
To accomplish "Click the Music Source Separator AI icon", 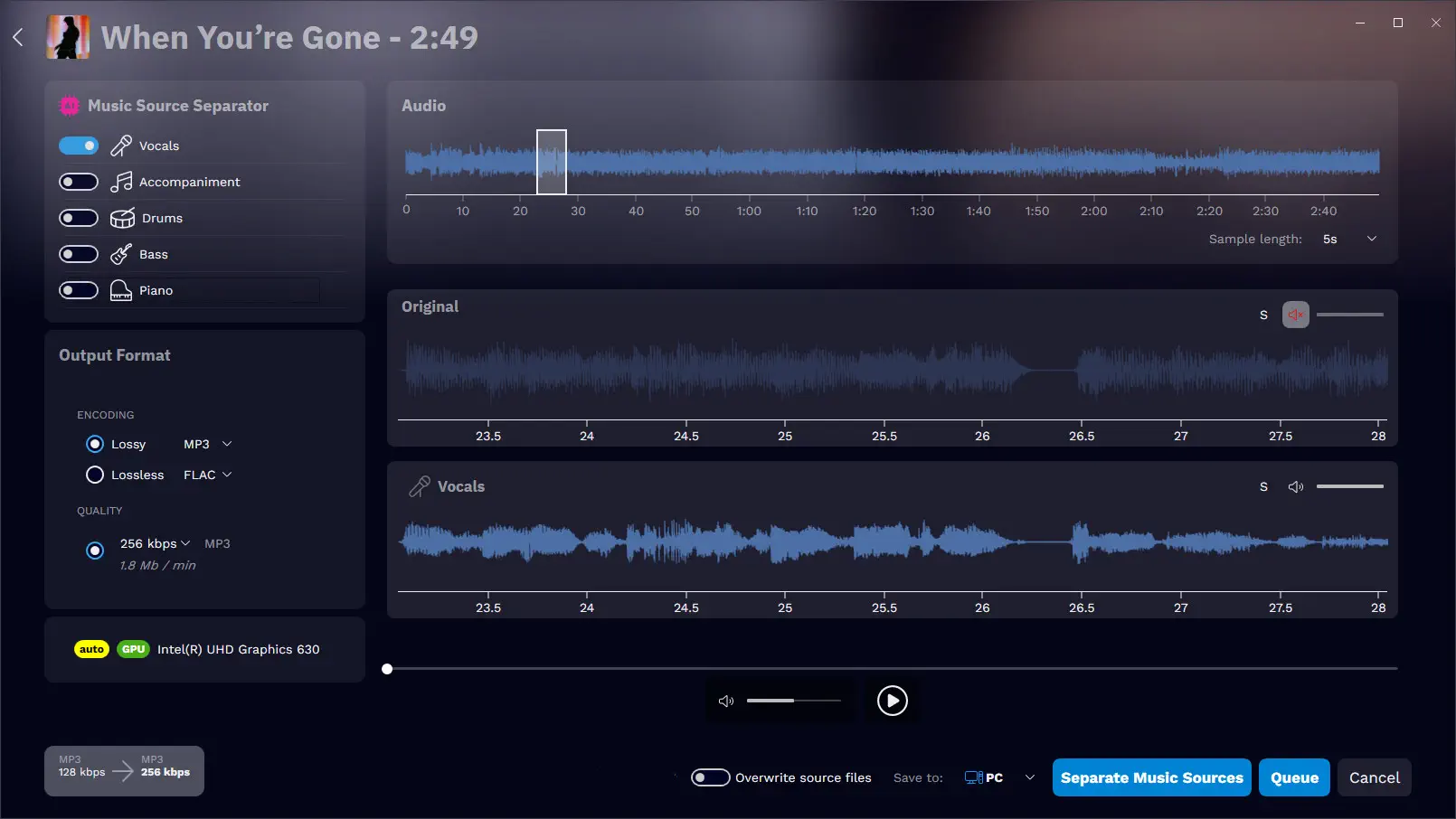I will tap(70, 105).
